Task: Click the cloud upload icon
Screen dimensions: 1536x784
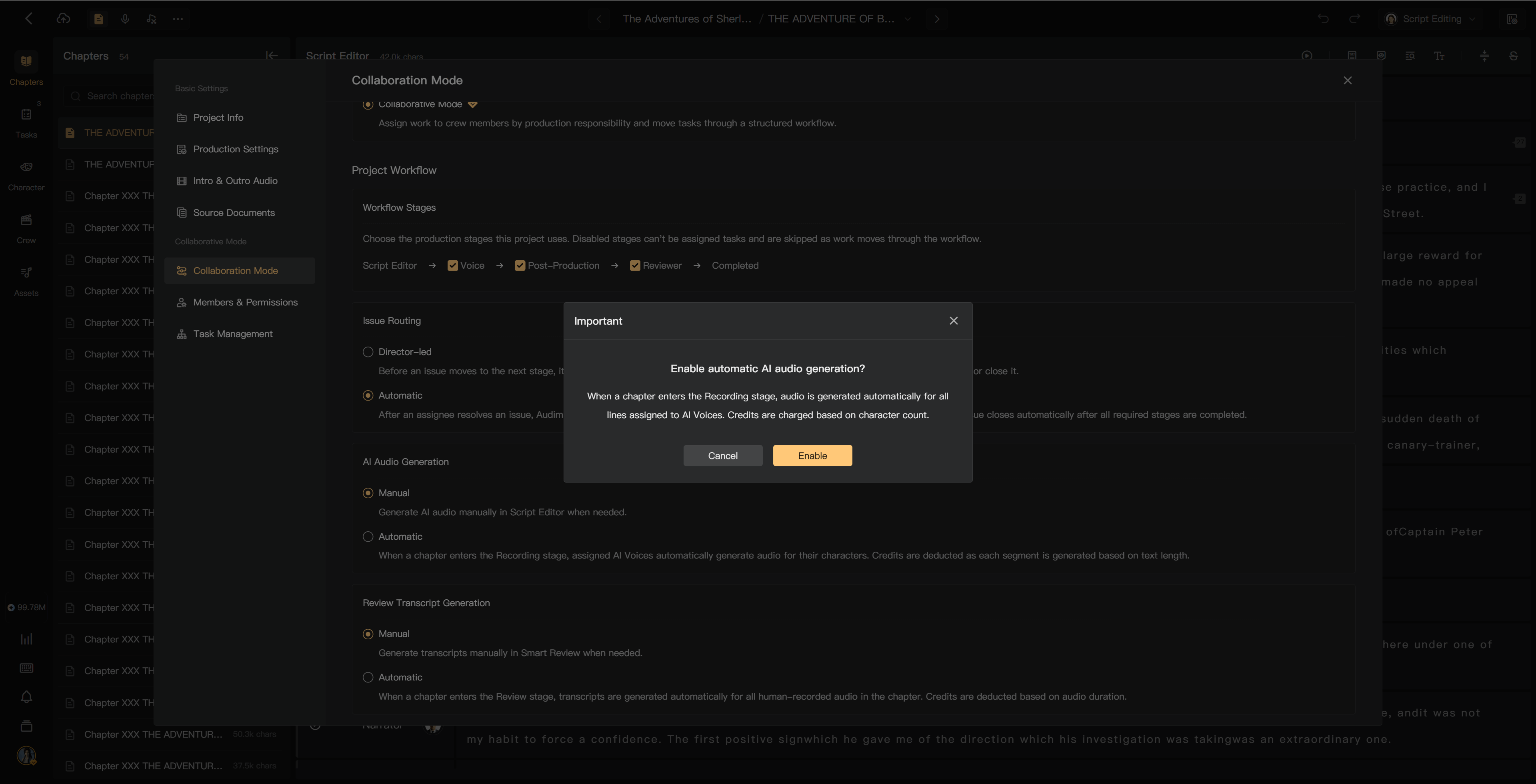Action: click(x=63, y=18)
